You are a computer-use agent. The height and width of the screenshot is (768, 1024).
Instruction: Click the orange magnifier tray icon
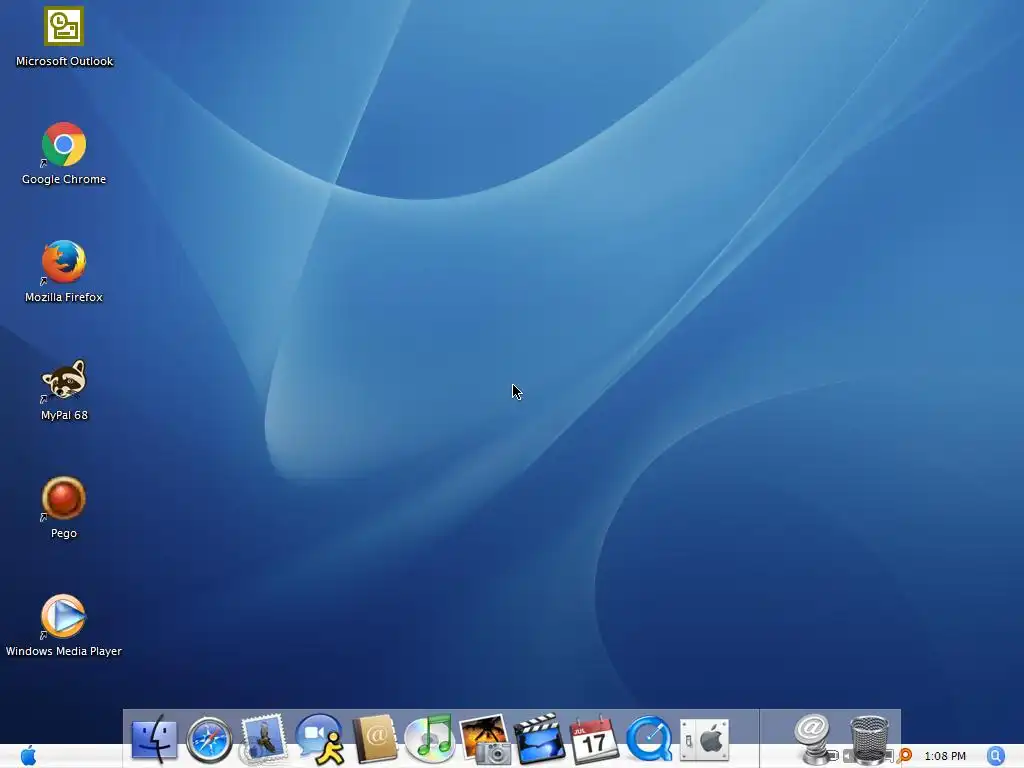tap(904, 756)
